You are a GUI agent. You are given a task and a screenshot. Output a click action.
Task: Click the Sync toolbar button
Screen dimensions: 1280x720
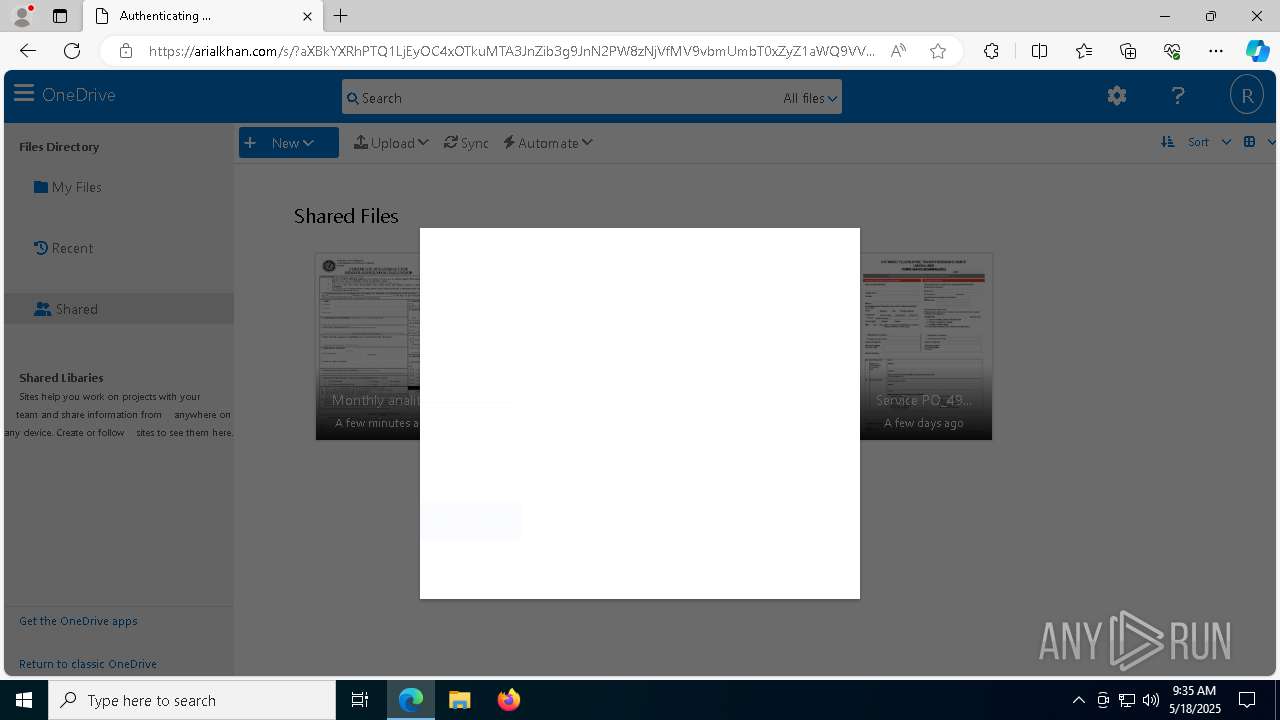coord(466,143)
